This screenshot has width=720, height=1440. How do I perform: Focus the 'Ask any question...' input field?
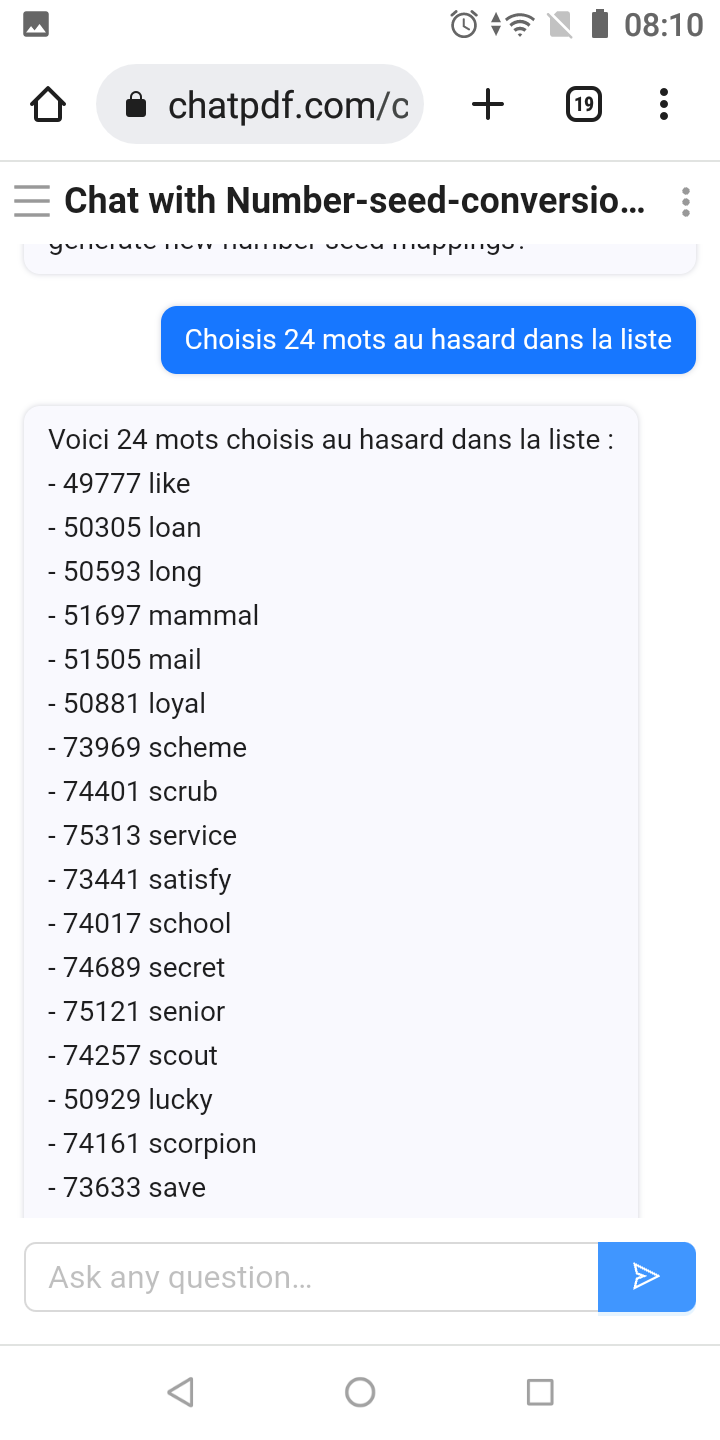coord(311,1276)
